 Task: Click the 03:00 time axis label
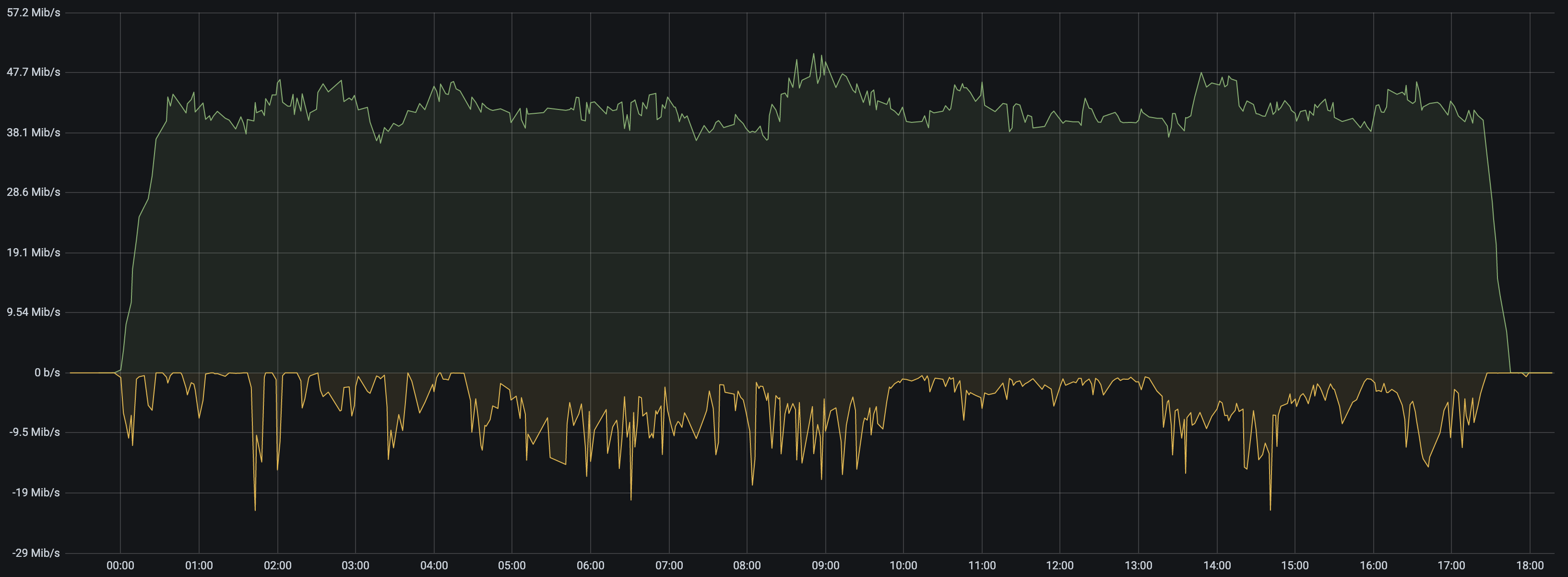[x=356, y=565]
